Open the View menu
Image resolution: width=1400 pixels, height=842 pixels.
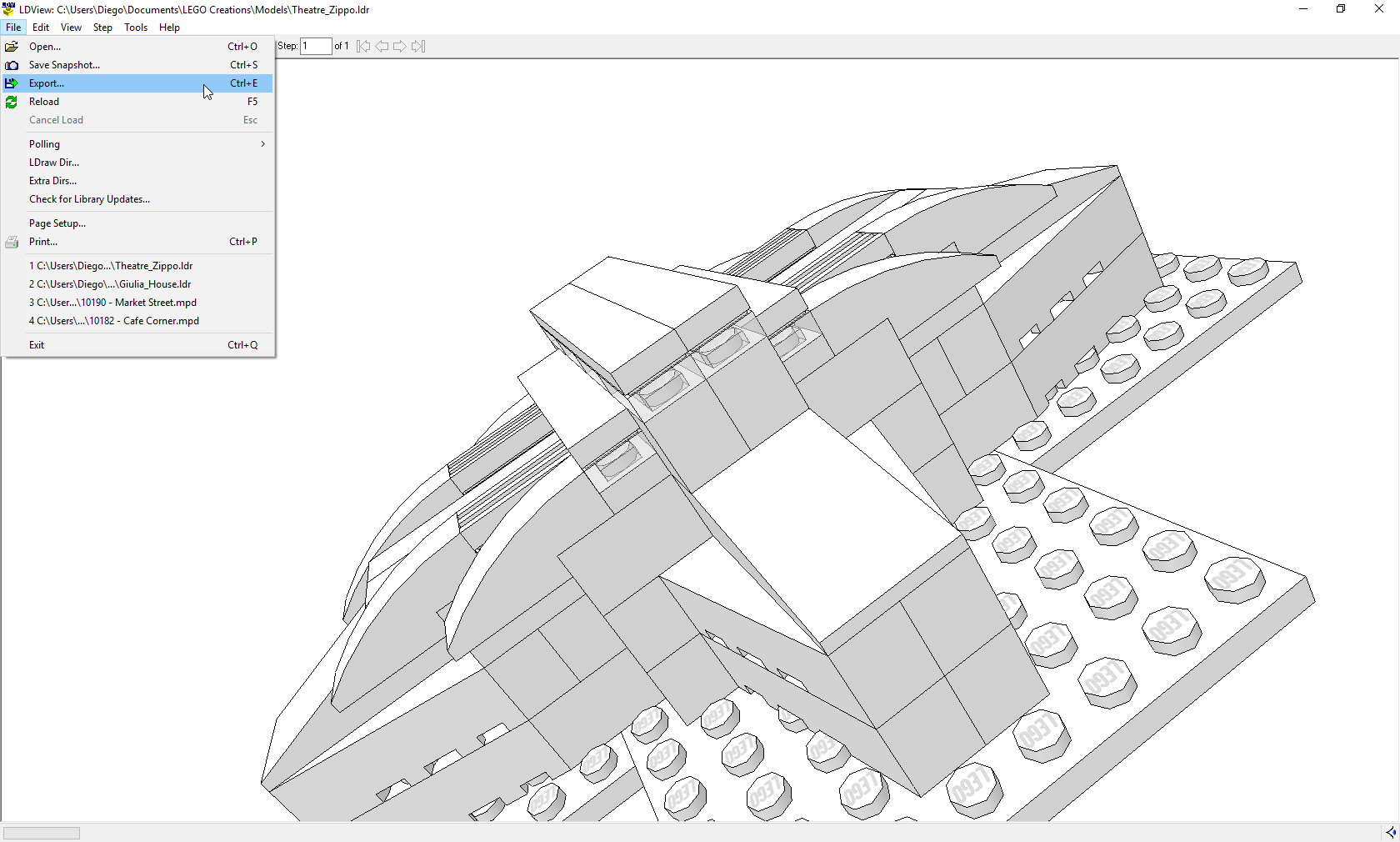71,28
